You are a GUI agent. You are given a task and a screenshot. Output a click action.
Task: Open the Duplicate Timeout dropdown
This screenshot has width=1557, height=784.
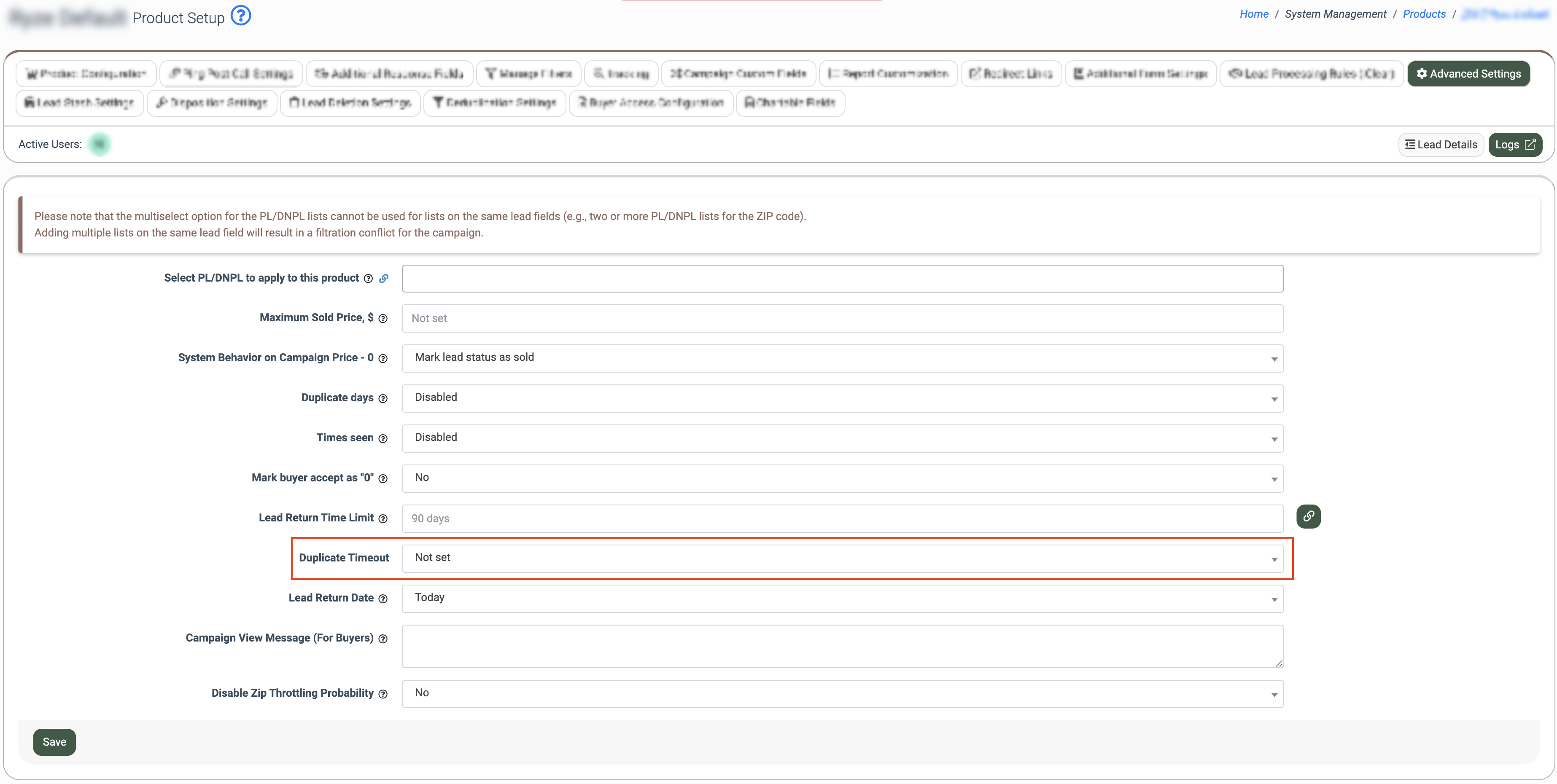click(842, 558)
